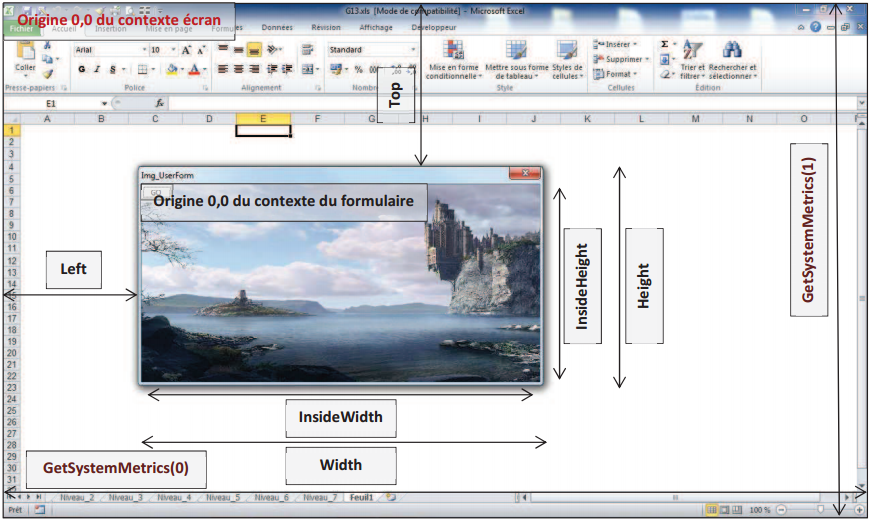871x520 pixels.
Task: Click the E1 name box field
Action: [50, 103]
